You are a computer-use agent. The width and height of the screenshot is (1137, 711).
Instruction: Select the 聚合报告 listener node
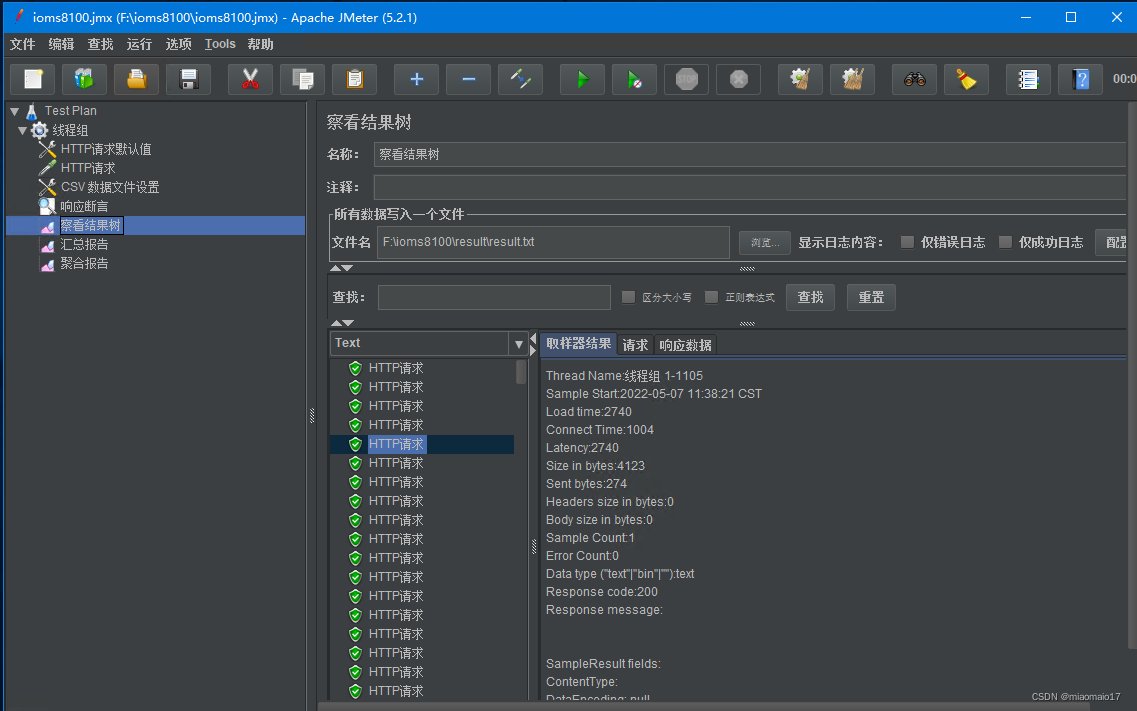click(84, 263)
